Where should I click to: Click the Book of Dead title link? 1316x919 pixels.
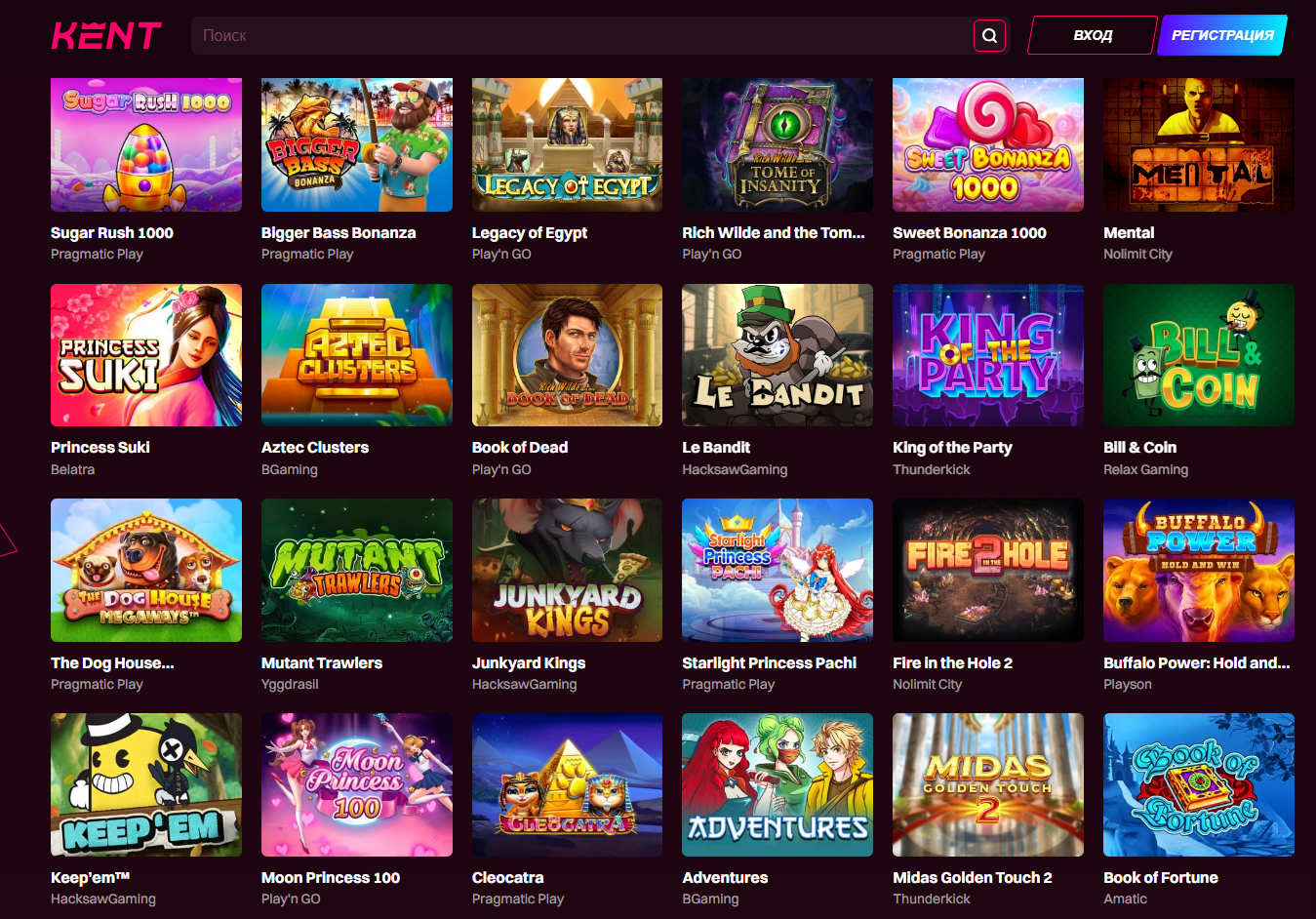[520, 448]
